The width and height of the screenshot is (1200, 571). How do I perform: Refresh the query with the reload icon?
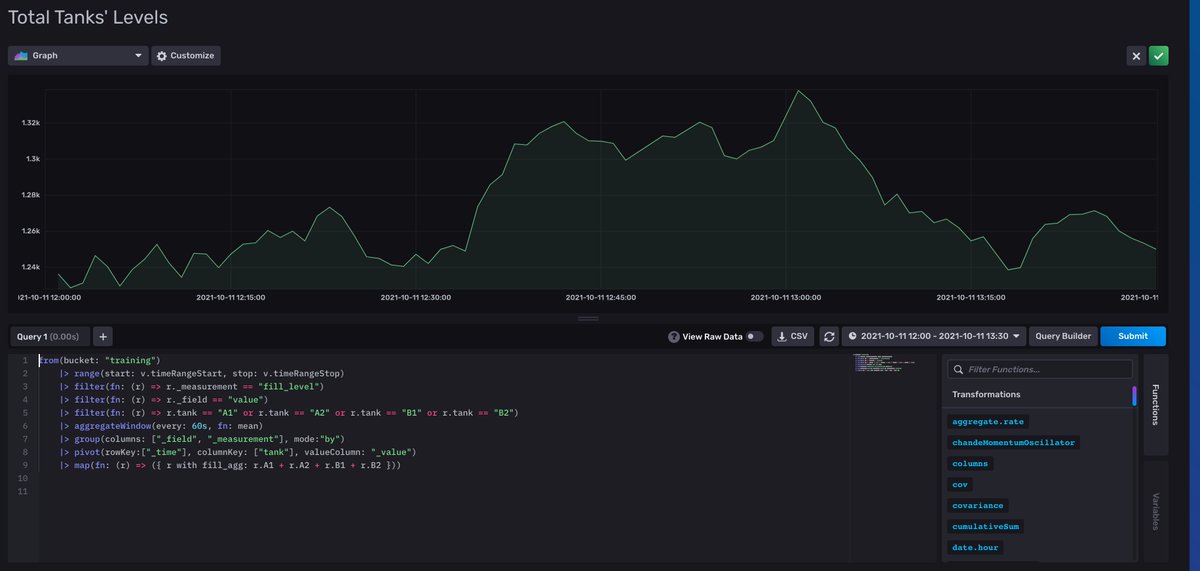[x=829, y=337]
